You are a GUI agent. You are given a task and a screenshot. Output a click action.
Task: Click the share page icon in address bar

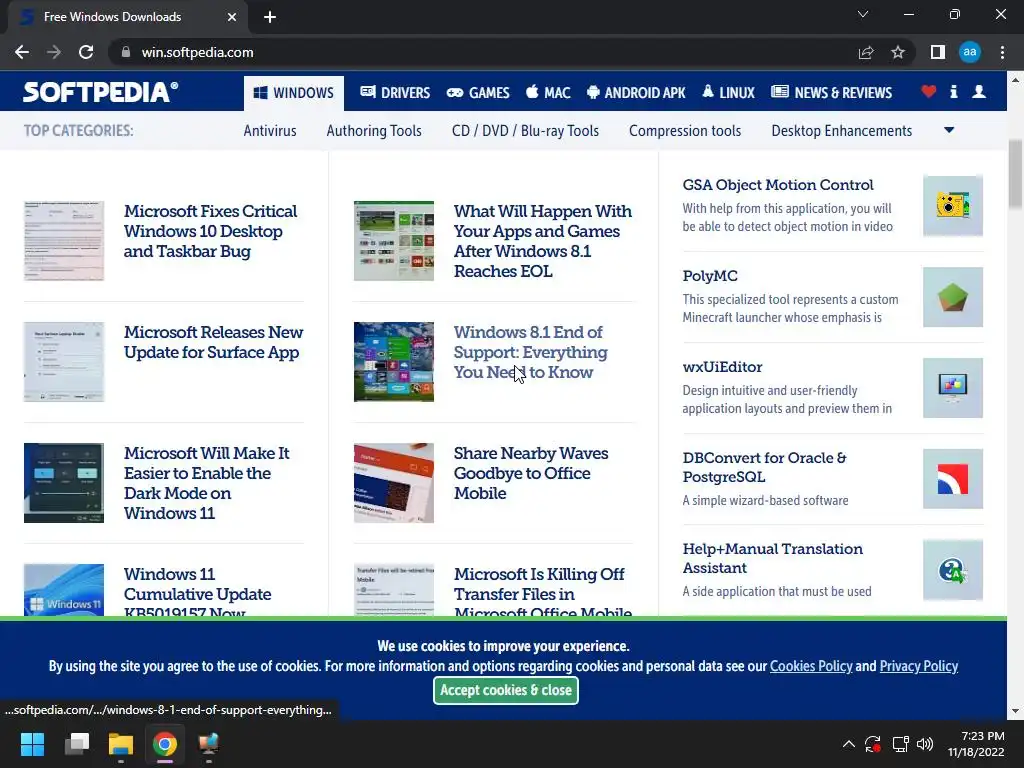[x=866, y=52]
